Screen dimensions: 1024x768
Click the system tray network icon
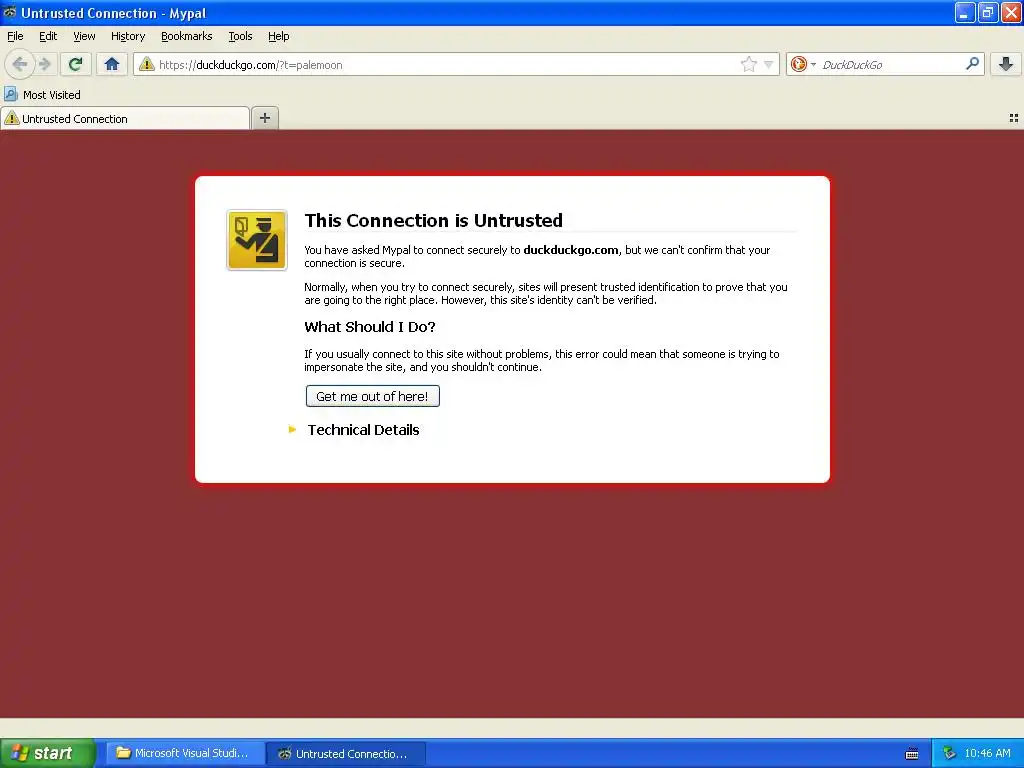click(949, 754)
